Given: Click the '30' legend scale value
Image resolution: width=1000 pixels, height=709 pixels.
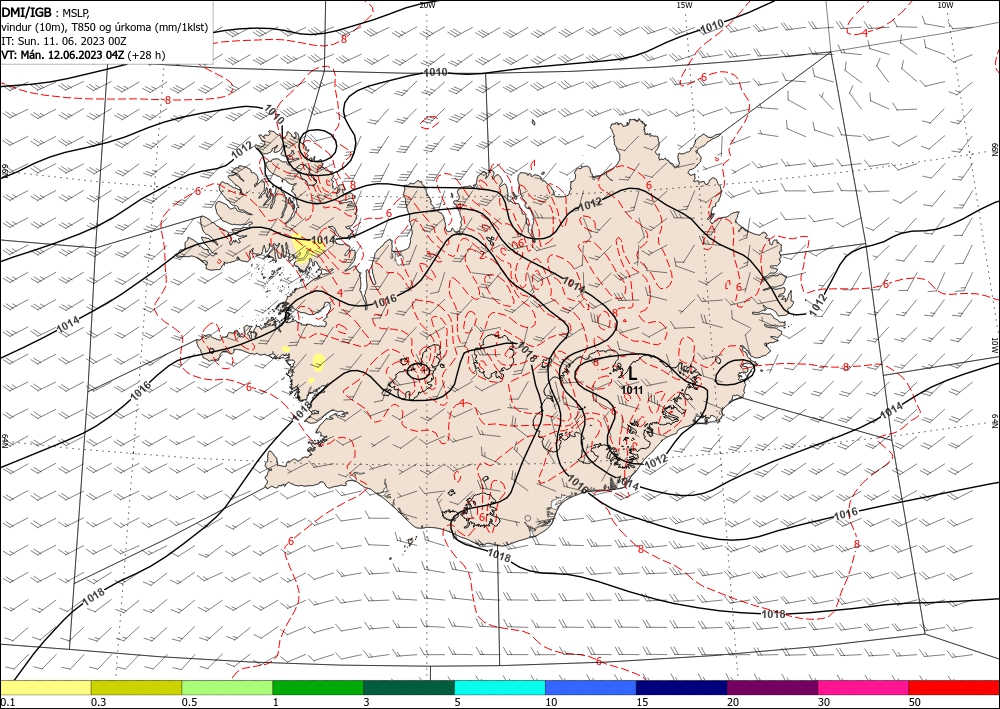Looking at the screenshot, I should point(824,702).
